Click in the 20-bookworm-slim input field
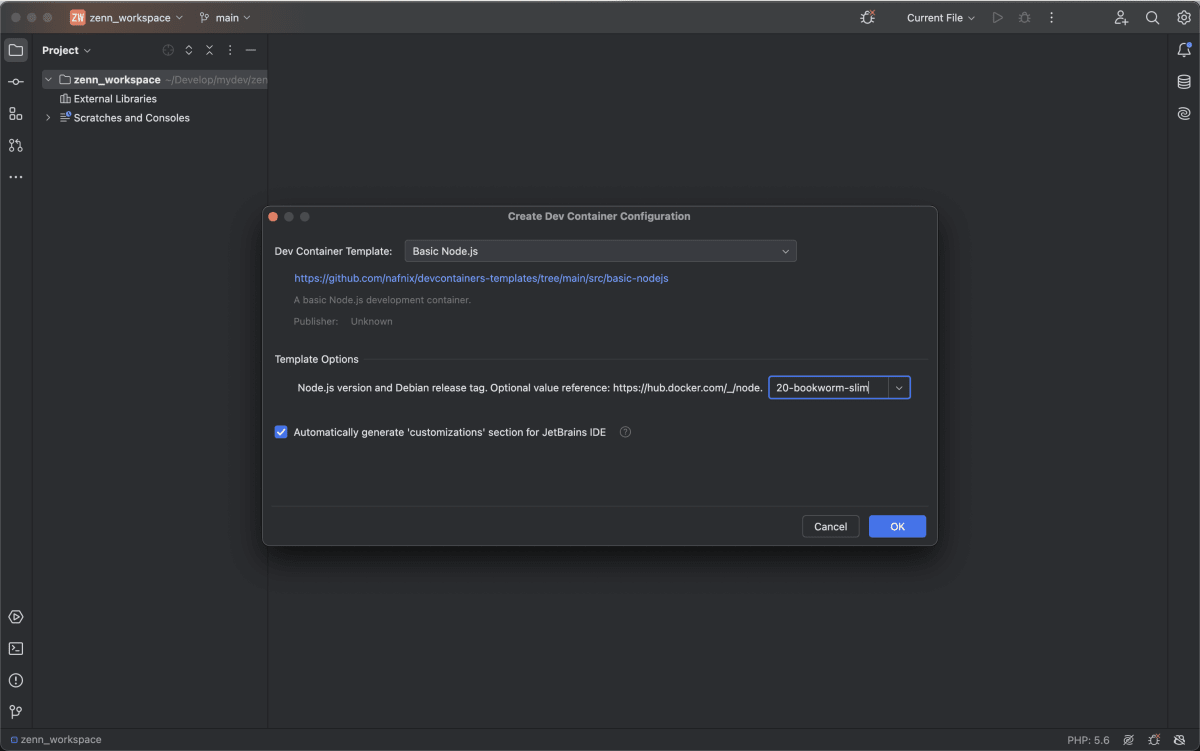1200x751 pixels. point(828,388)
